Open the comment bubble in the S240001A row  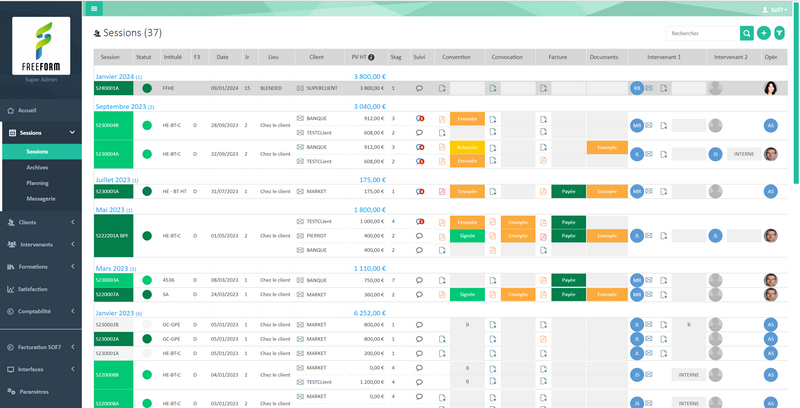(x=419, y=88)
